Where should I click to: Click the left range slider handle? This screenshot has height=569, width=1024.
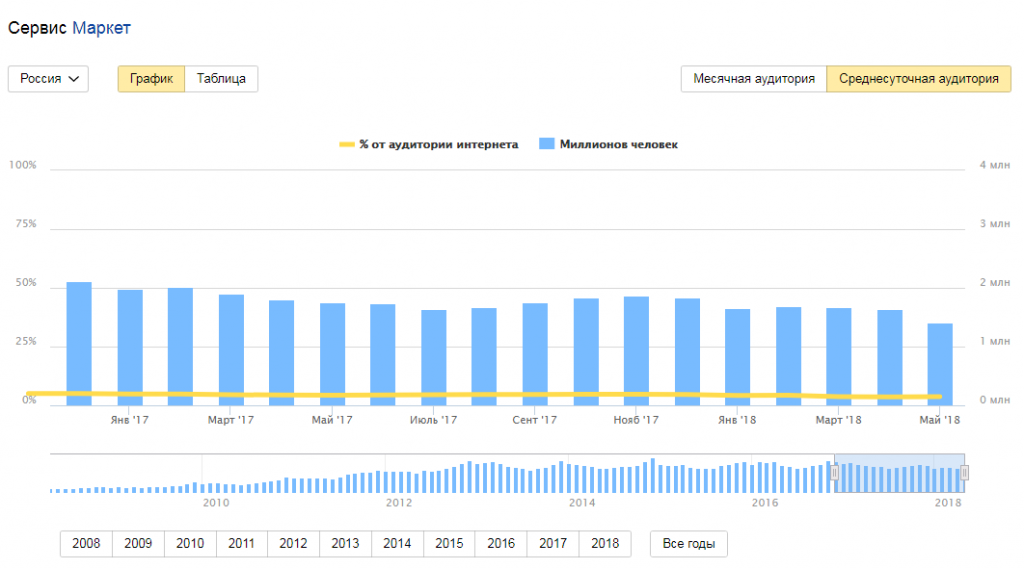[x=834, y=473]
